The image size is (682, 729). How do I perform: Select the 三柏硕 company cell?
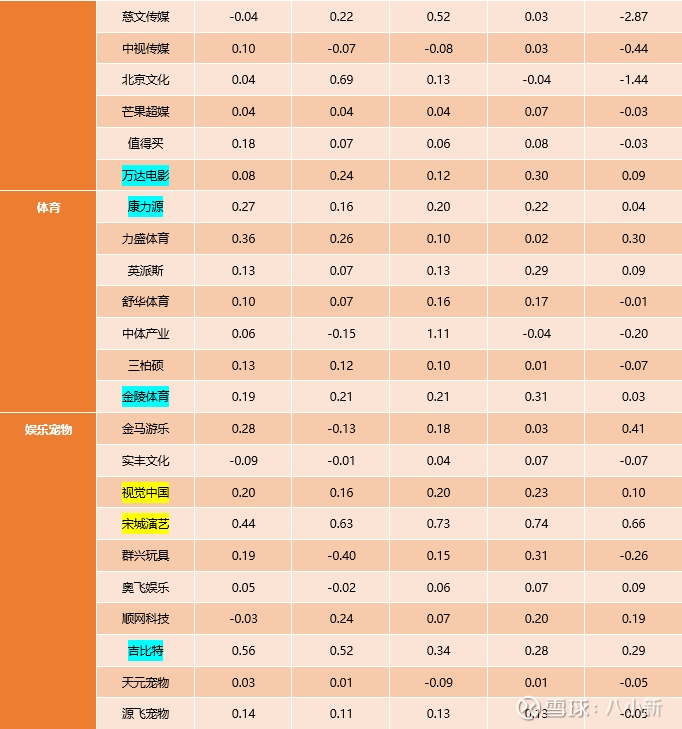click(146, 365)
